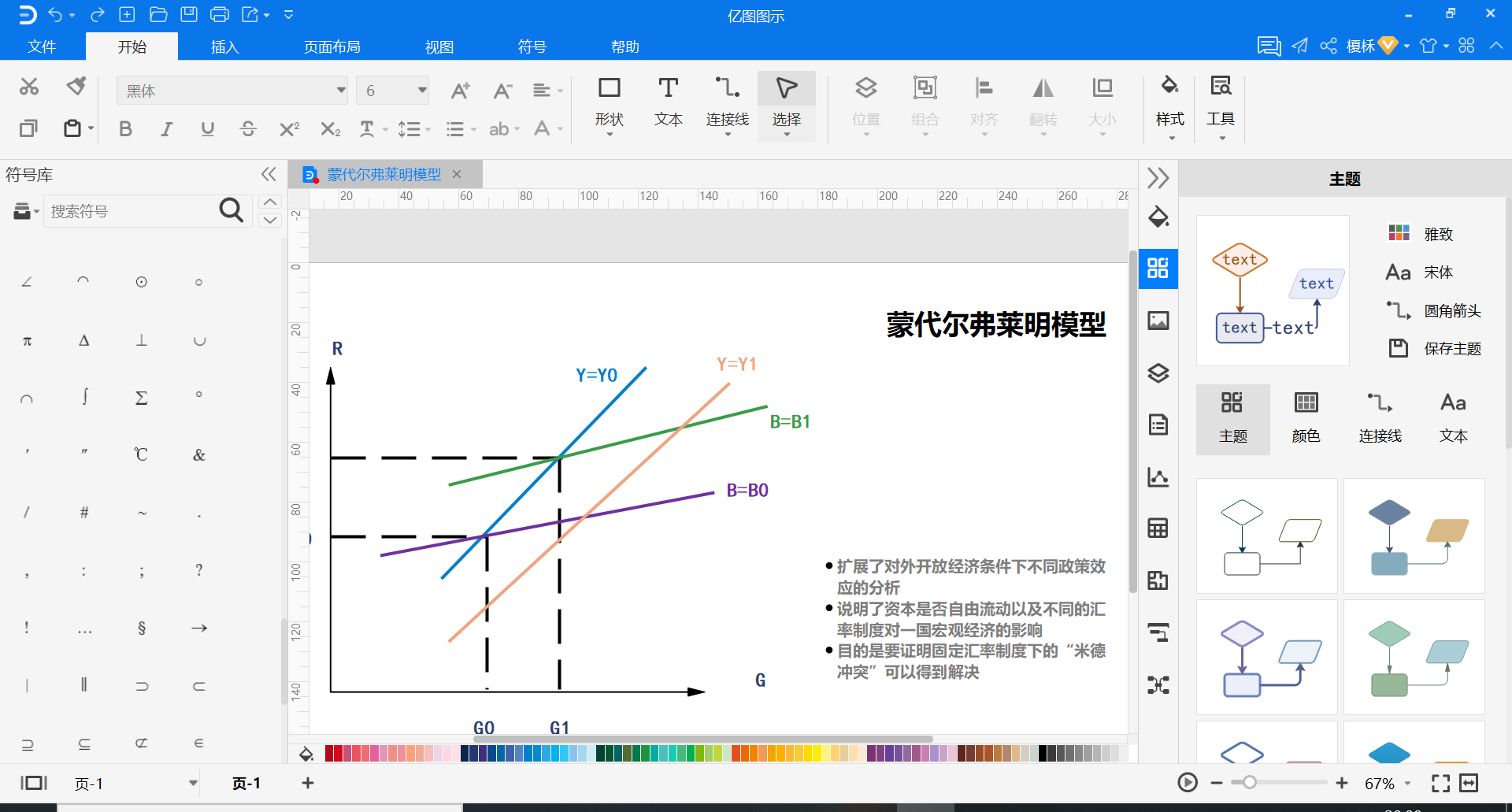Image resolution: width=1512 pixels, height=812 pixels.
Task: Toggle Bold formatting
Action: coord(125,129)
